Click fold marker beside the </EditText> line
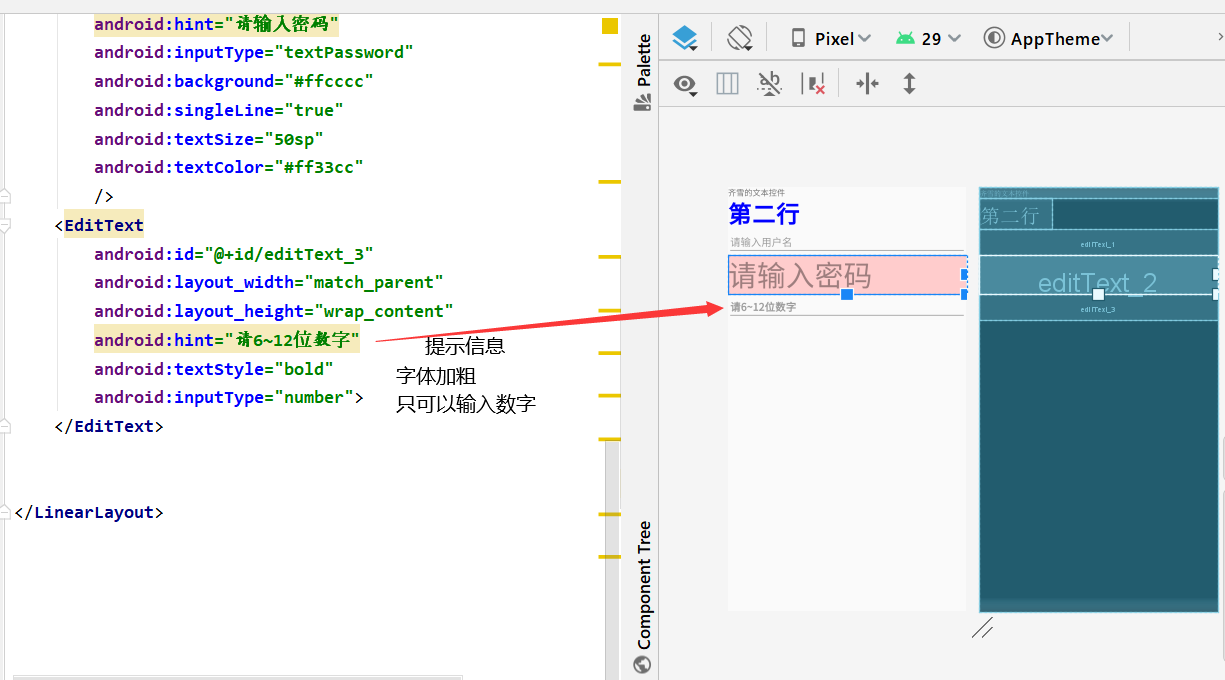The height and width of the screenshot is (680, 1225). (x=5, y=426)
